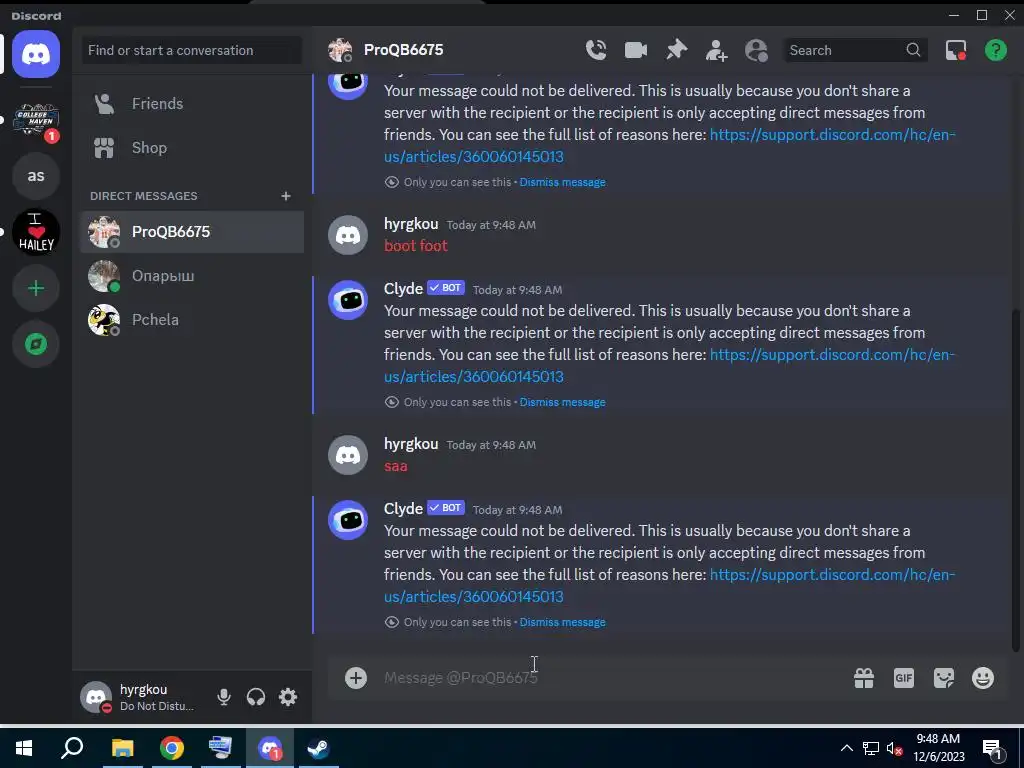Create a new DM with plus
1024x768 pixels.
tap(285, 196)
